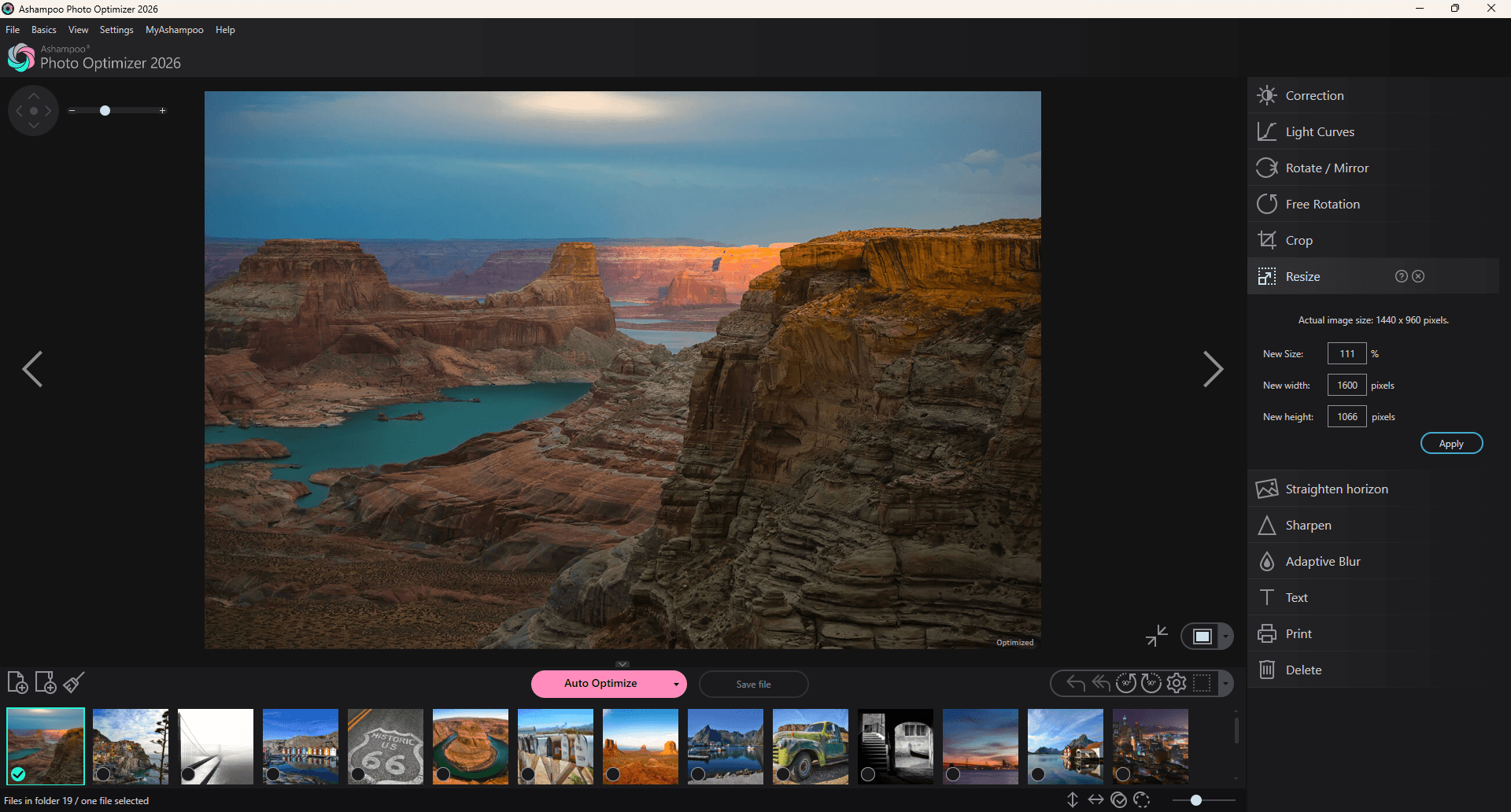Open the view mode dropdown arrow
The image size is (1511, 812).
(x=1225, y=636)
